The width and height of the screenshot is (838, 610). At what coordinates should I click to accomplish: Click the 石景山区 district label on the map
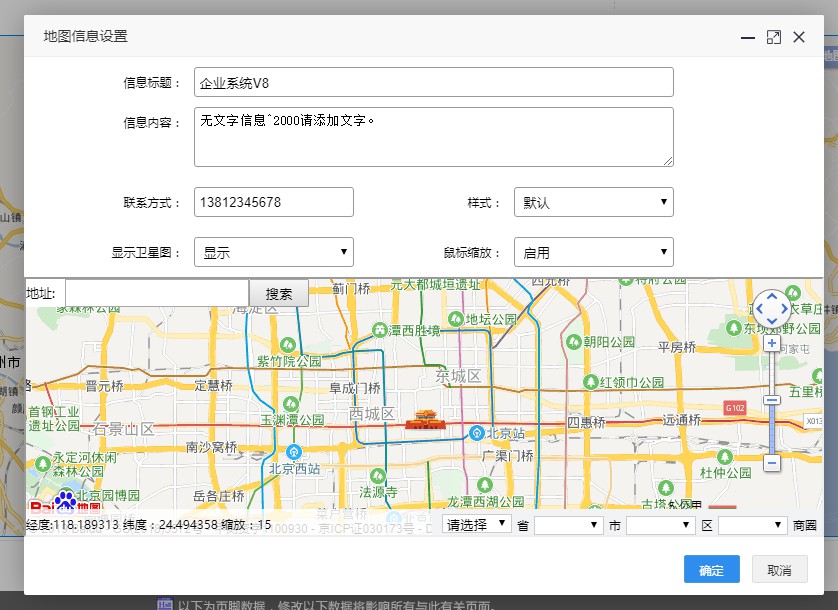(123, 429)
